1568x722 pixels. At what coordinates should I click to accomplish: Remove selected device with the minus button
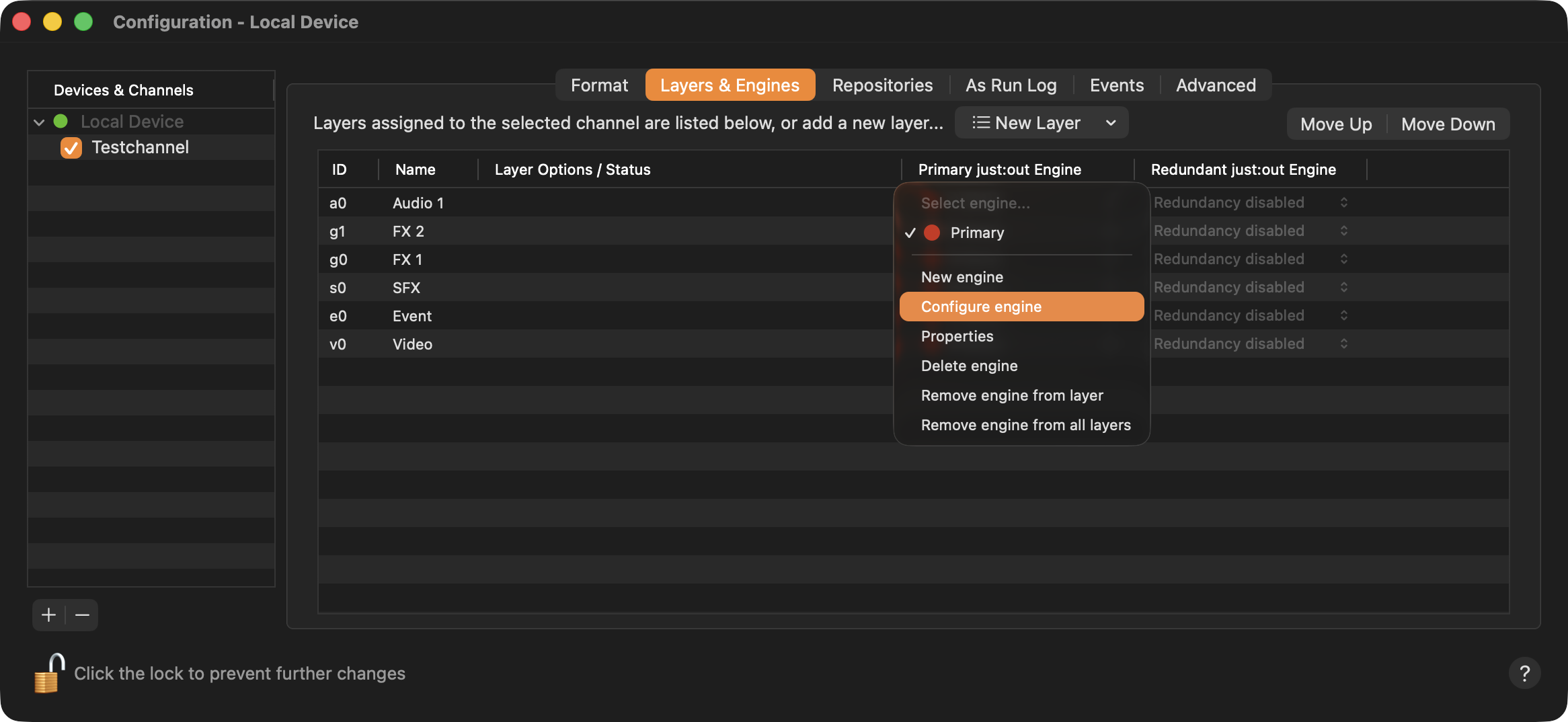tap(82, 615)
